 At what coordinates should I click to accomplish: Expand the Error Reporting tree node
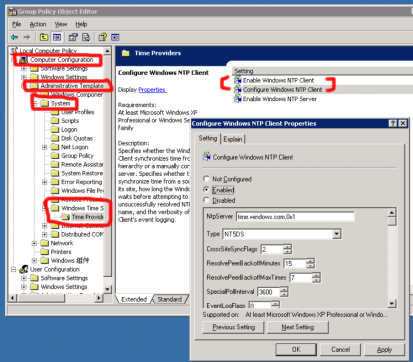44,182
